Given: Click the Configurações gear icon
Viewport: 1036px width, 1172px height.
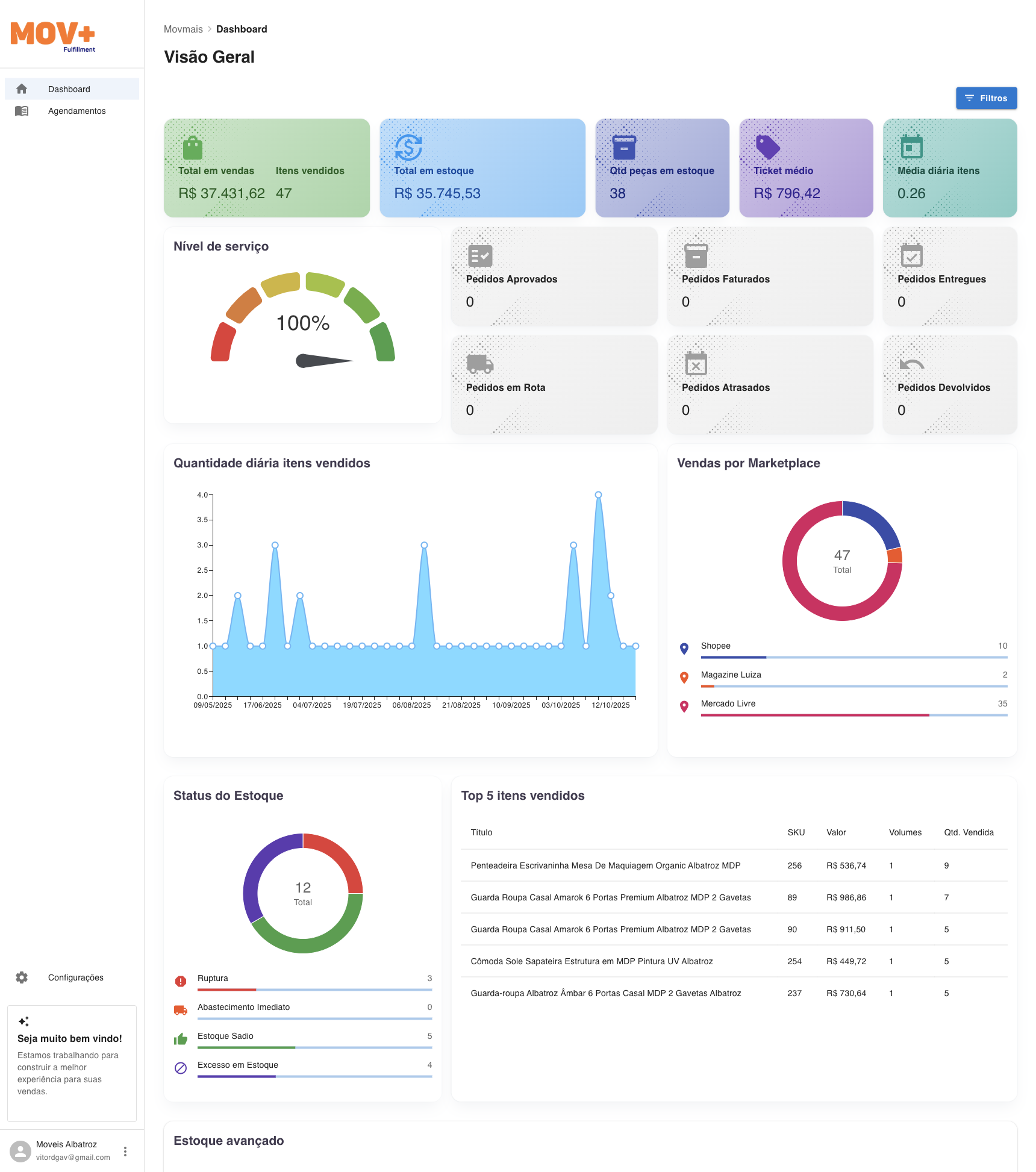Looking at the screenshot, I should [x=22, y=977].
